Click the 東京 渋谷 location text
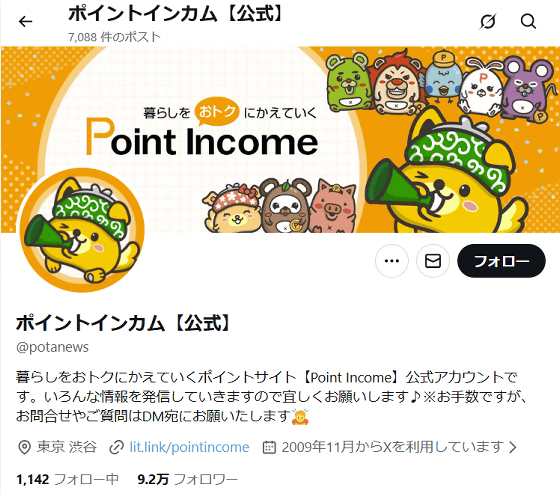The width and height of the screenshot is (560, 494). (67, 447)
